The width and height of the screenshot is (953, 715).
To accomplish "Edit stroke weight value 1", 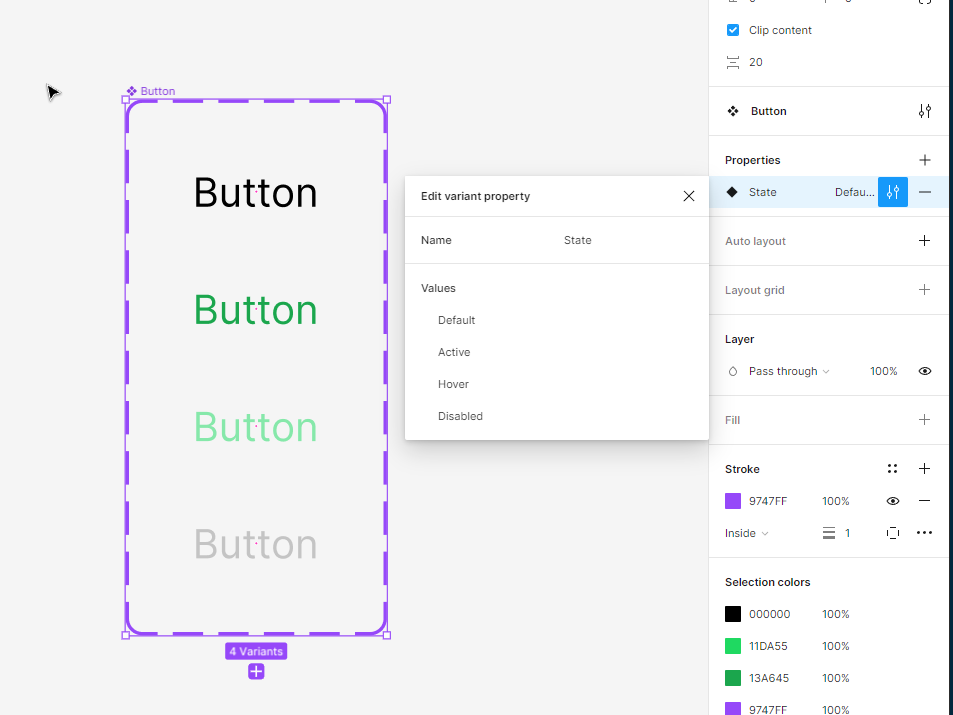I will pos(847,533).
